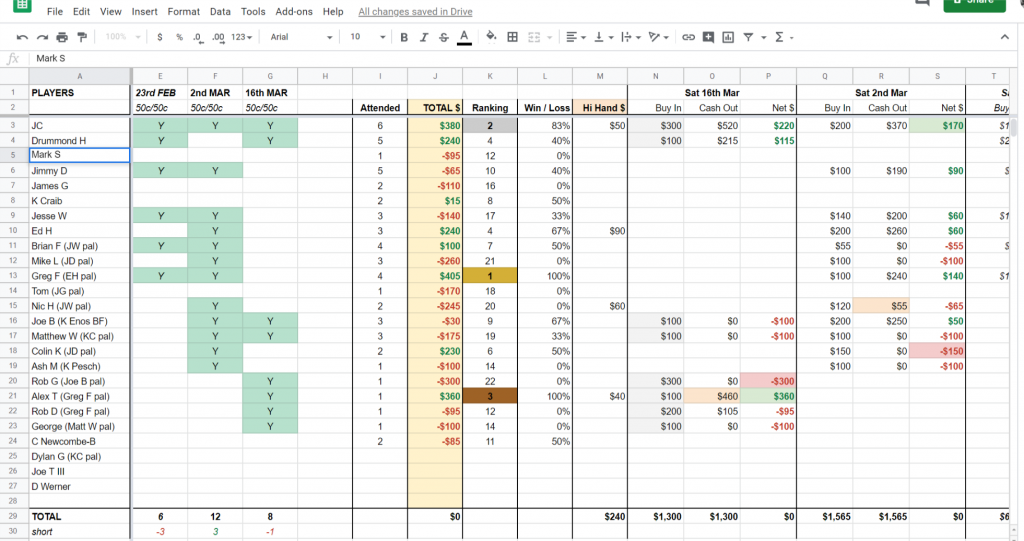Open the font size 10 dropdown
Image resolution: width=1024 pixels, height=541 pixels.
click(x=365, y=37)
